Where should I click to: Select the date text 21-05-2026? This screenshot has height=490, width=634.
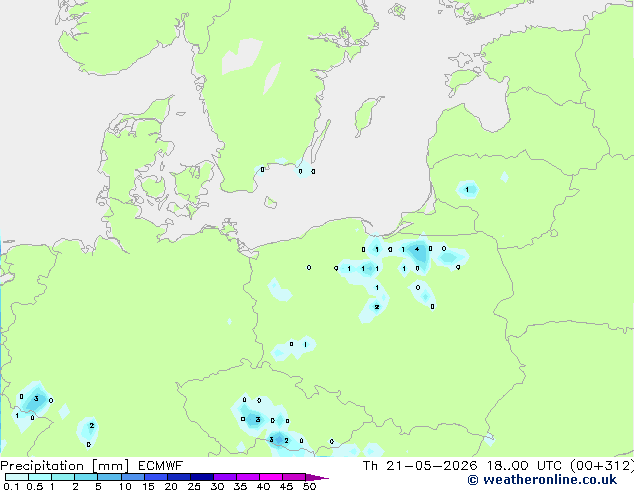[x=431, y=466]
